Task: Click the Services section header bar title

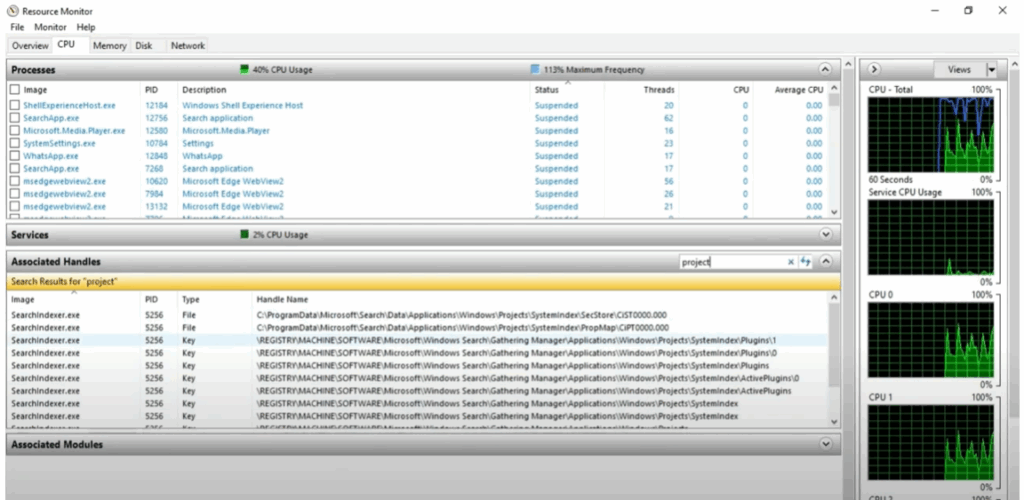Action: 29,234
